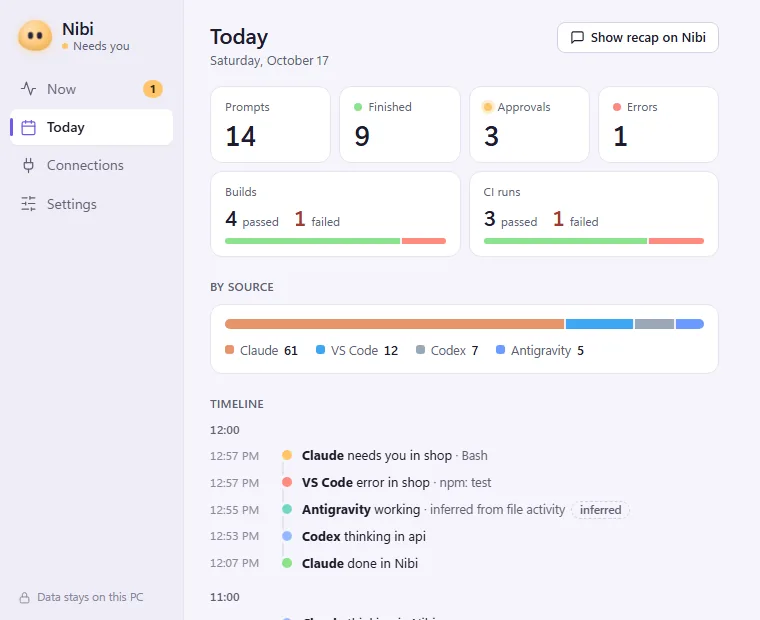
Task: Click the green passed segment of Builds bar
Action: tap(313, 241)
